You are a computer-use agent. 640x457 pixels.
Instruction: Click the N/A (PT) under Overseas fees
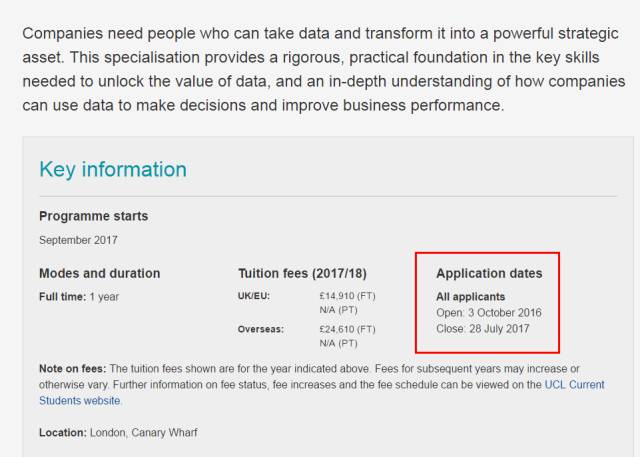coord(338,343)
